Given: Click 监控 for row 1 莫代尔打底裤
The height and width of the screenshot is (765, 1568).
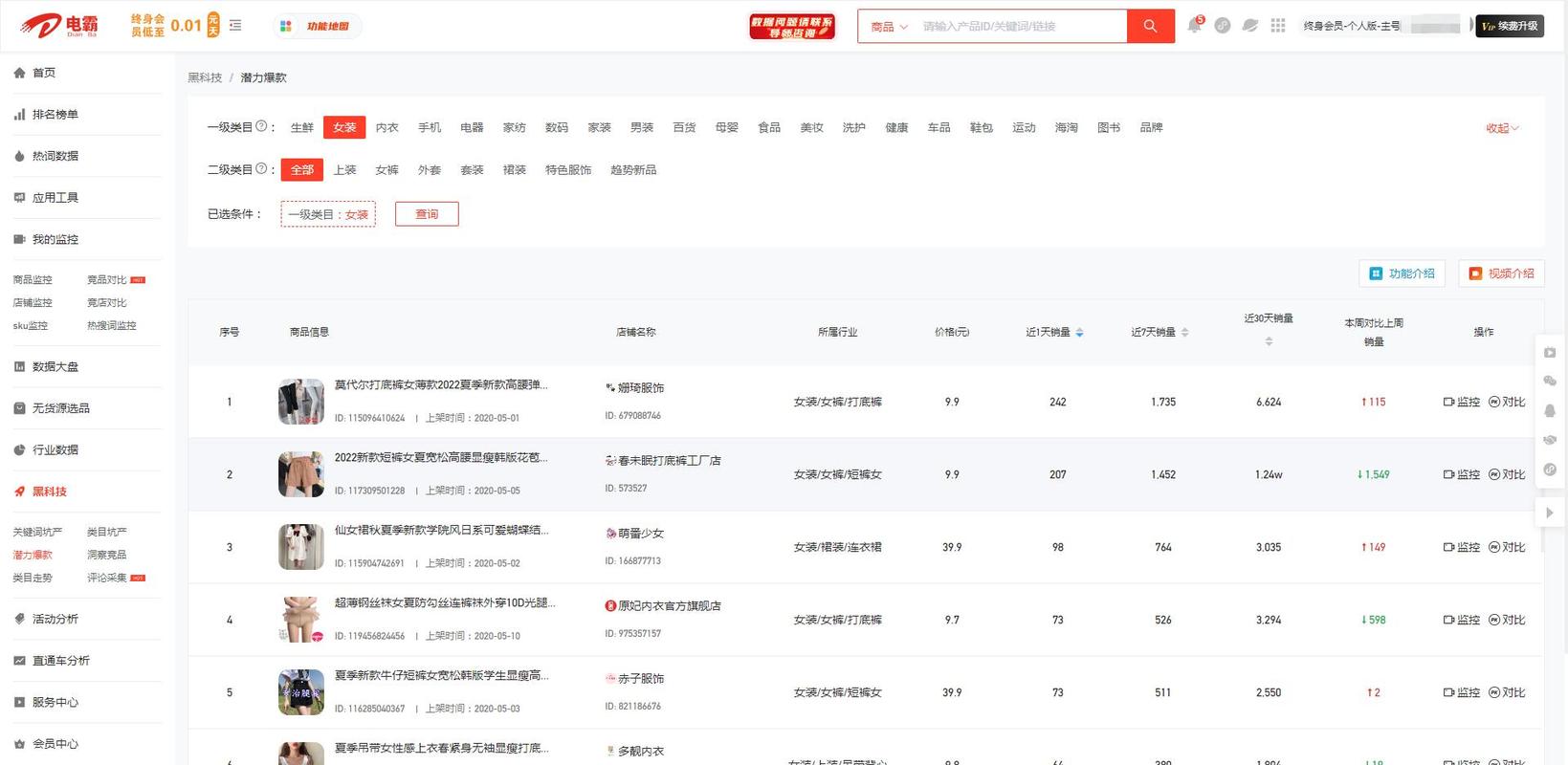Looking at the screenshot, I should [x=1461, y=402].
